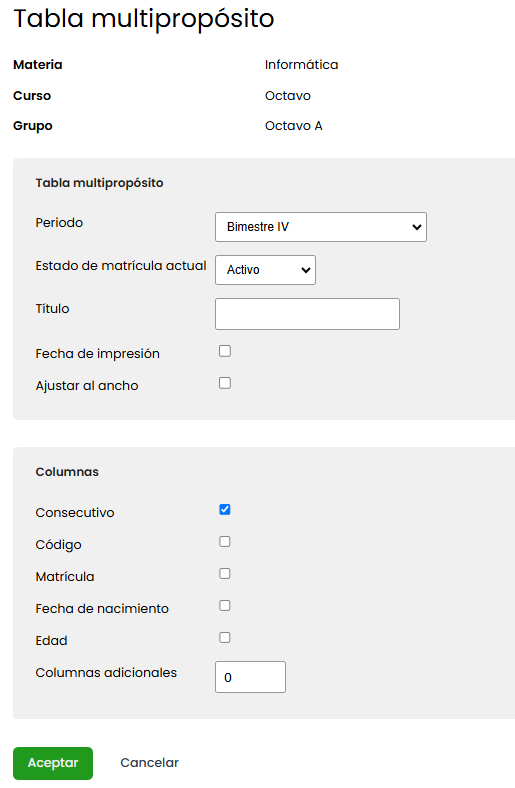Click the Tabla multipropósito page heading

tap(144, 19)
